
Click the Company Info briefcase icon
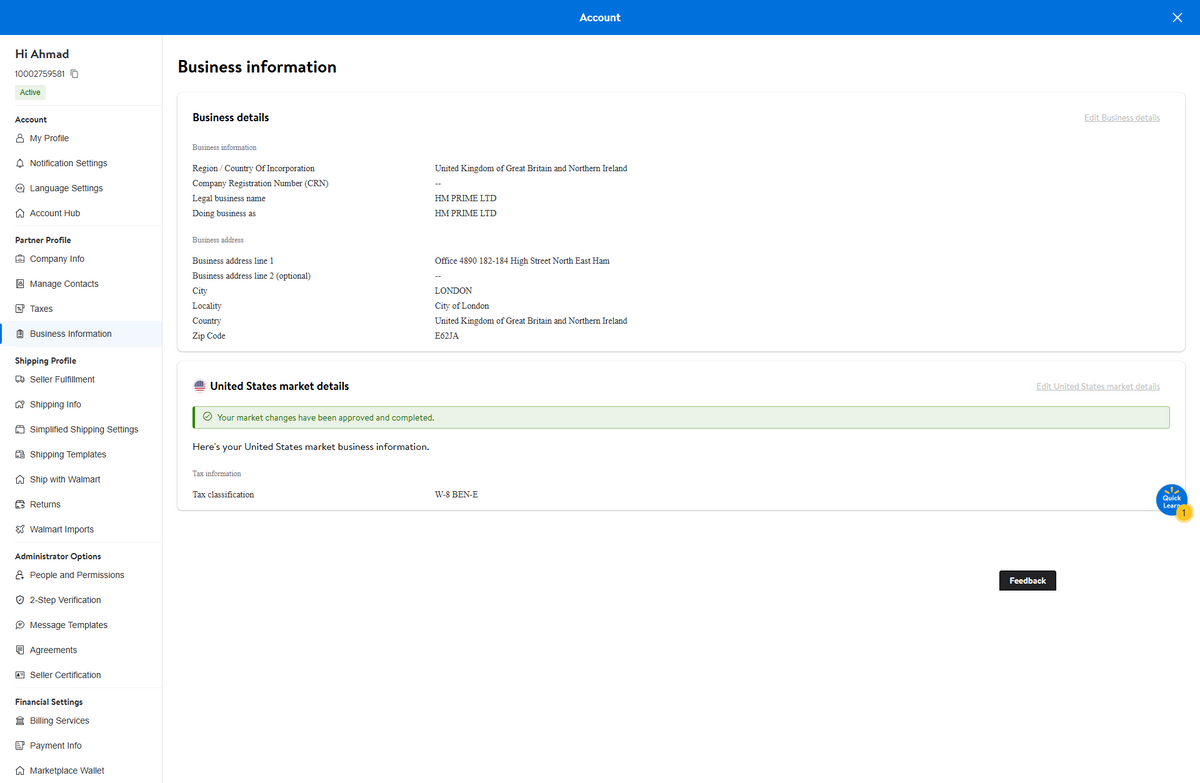(20, 259)
